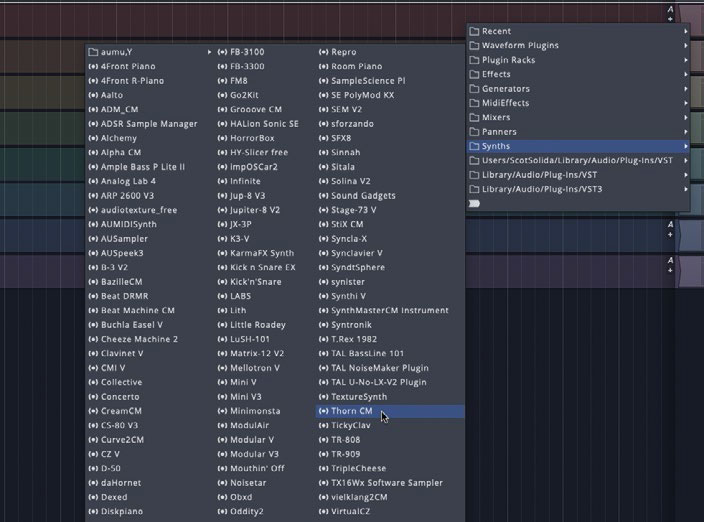Click the plugin icon beside HALion Sonic SE

pyautogui.click(x=222, y=124)
